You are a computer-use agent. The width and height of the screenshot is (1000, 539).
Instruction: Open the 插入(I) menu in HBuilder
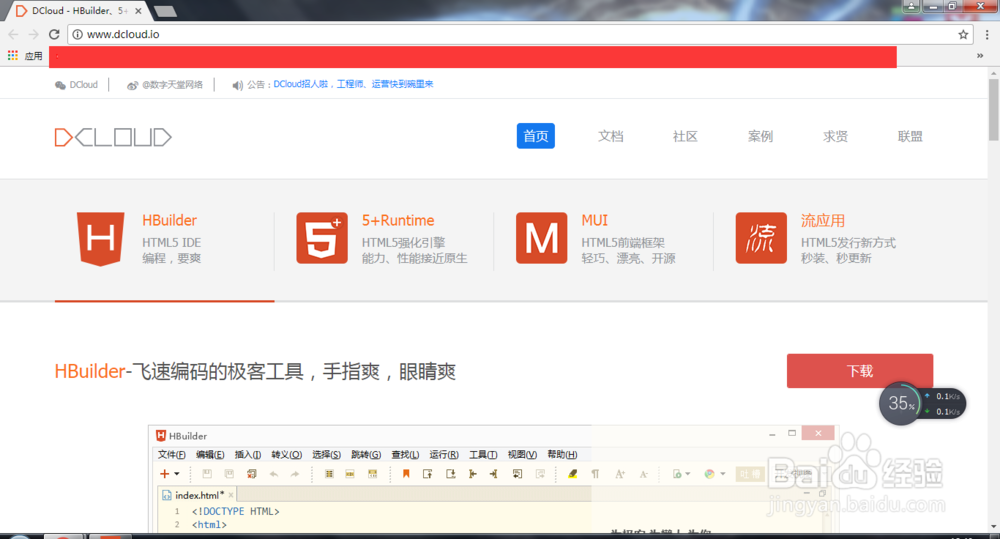(x=247, y=454)
